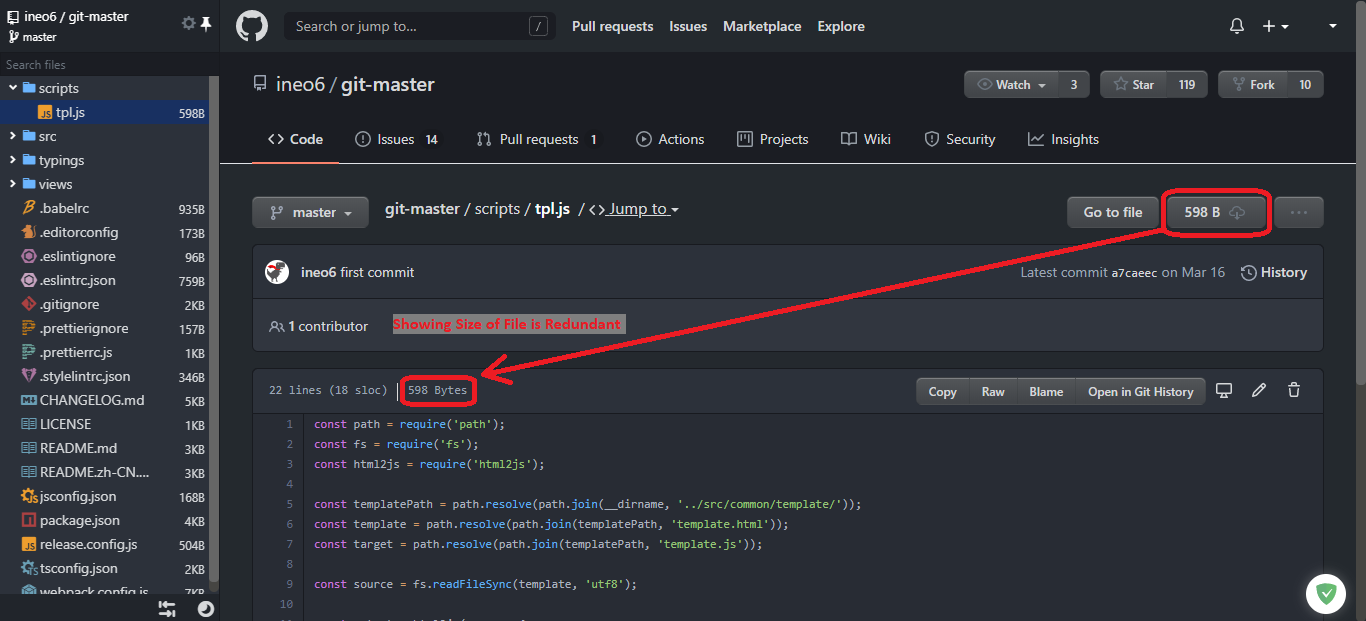
Task: Click the sidebar file tree scrollbar
Action: 214,330
